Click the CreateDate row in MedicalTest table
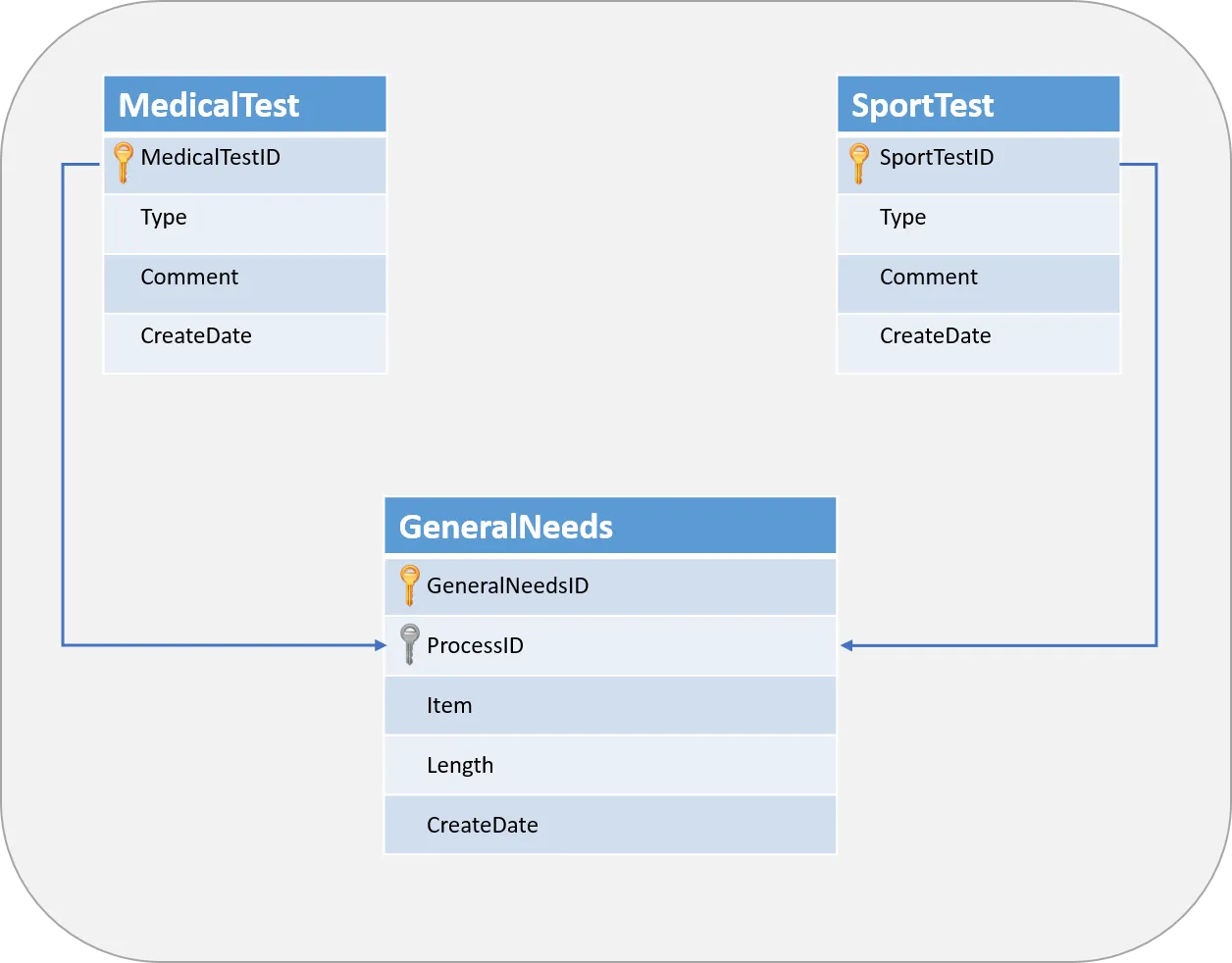 point(245,337)
